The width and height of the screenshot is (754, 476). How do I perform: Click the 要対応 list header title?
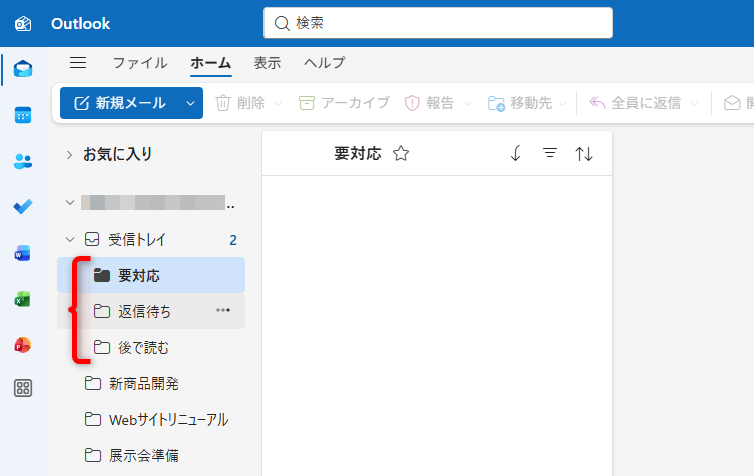(x=358, y=154)
